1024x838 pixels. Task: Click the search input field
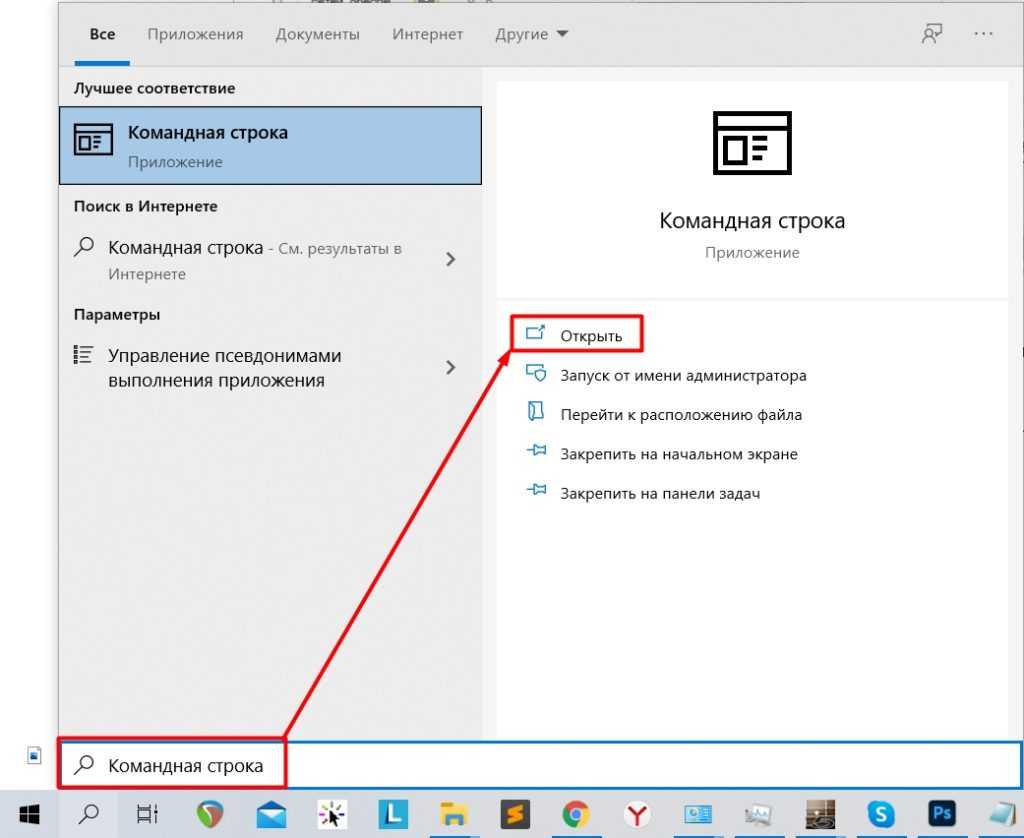[539, 765]
